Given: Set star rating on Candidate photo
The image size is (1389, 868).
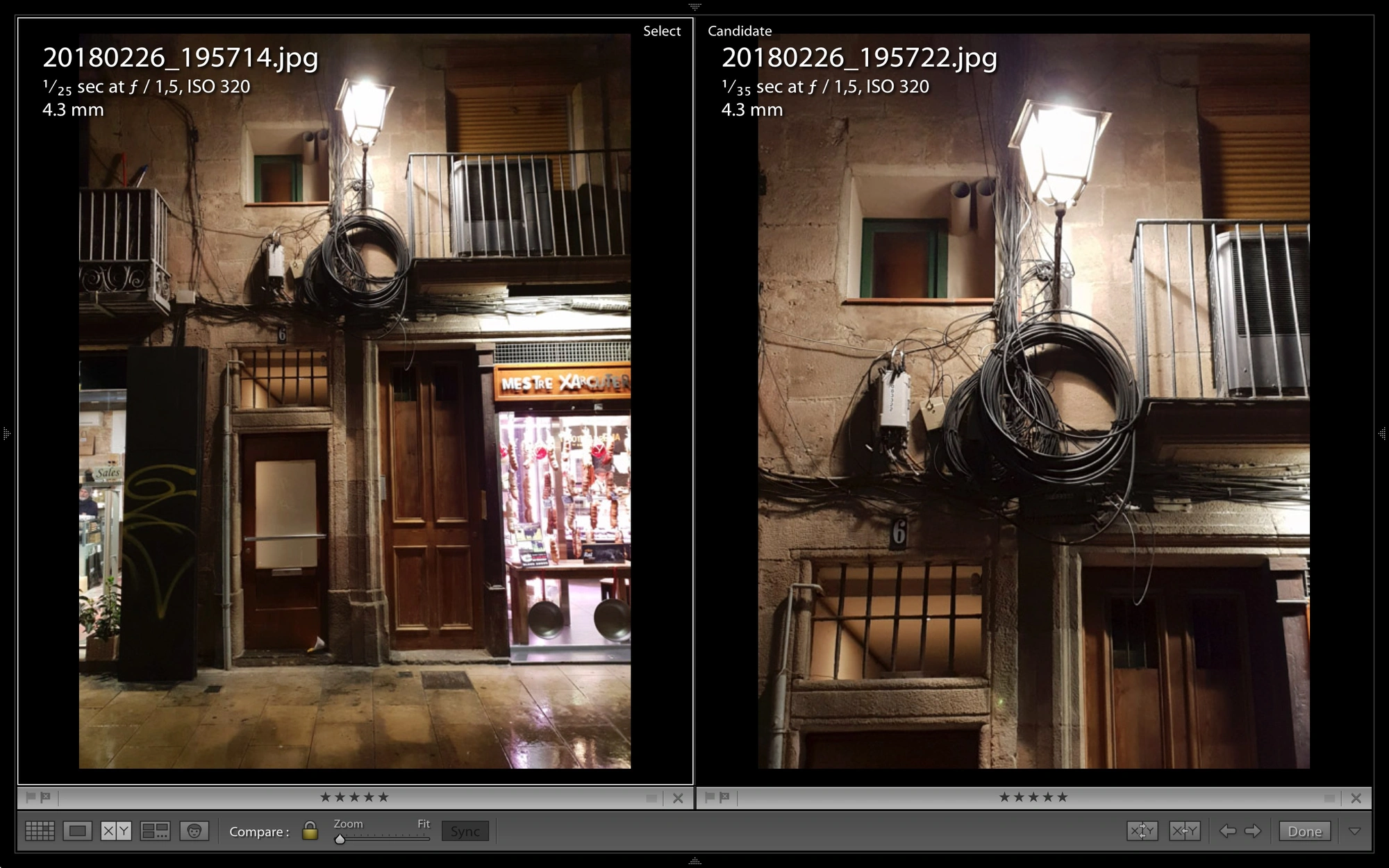Looking at the screenshot, I should [x=1033, y=797].
